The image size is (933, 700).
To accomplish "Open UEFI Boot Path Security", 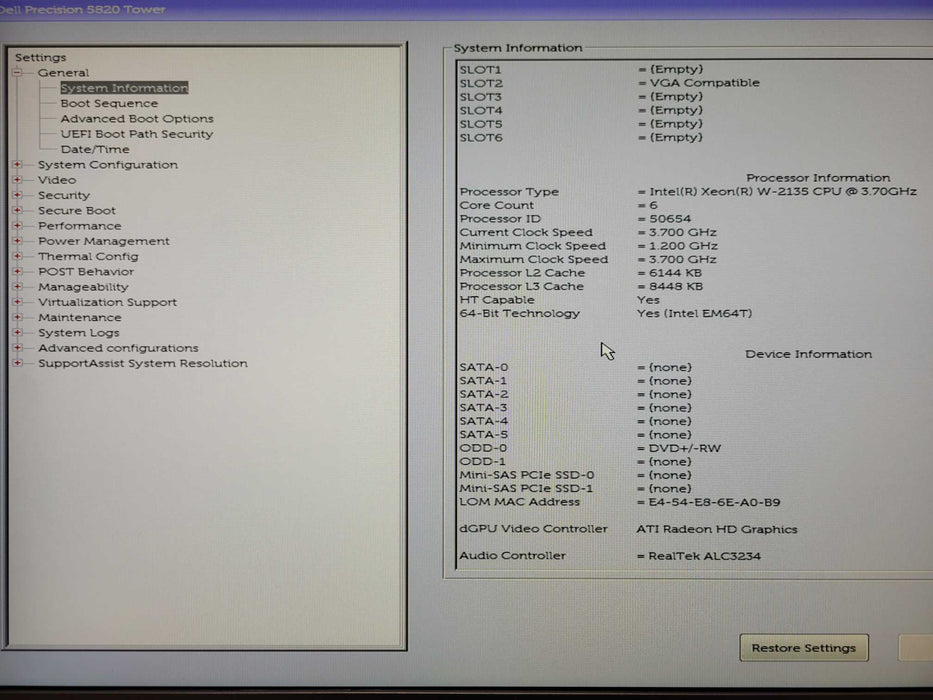I will click(137, 134).
